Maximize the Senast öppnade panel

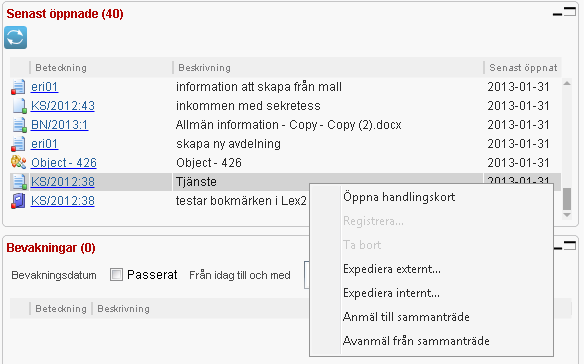(x=570, y=12)
